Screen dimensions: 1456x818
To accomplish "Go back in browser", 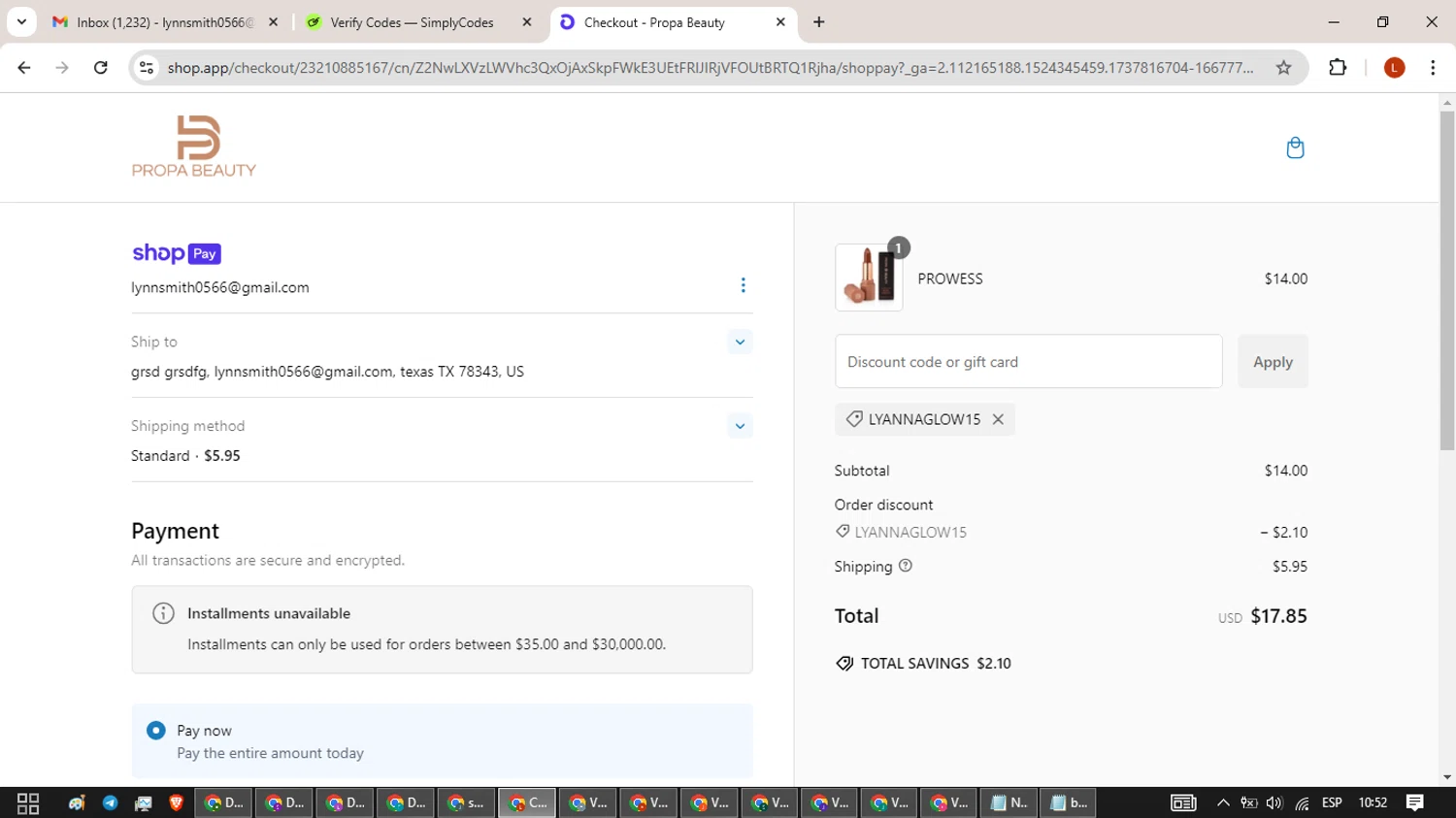I will (24, 67).
